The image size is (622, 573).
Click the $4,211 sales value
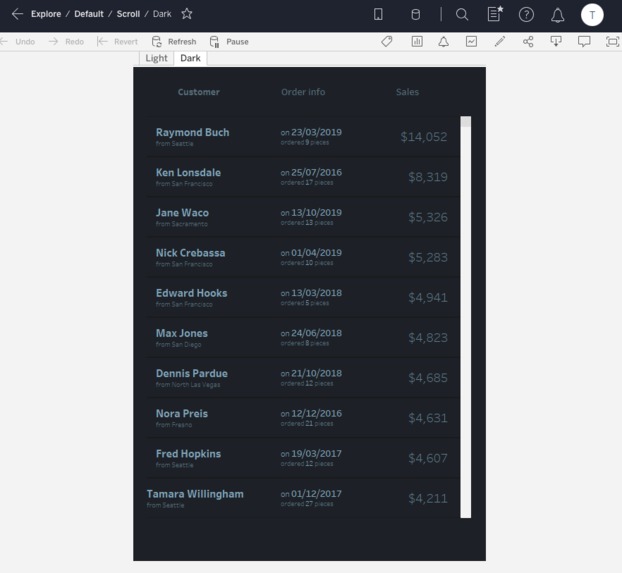point(428,498)
